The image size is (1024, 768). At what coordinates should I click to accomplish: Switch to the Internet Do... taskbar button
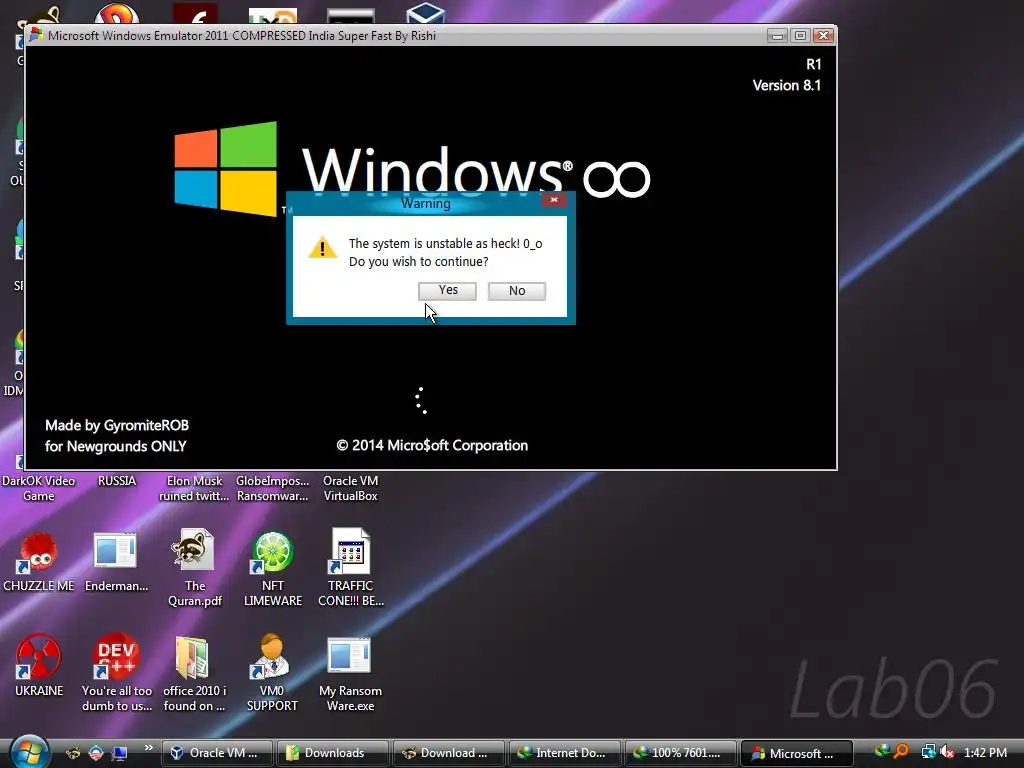564,753
